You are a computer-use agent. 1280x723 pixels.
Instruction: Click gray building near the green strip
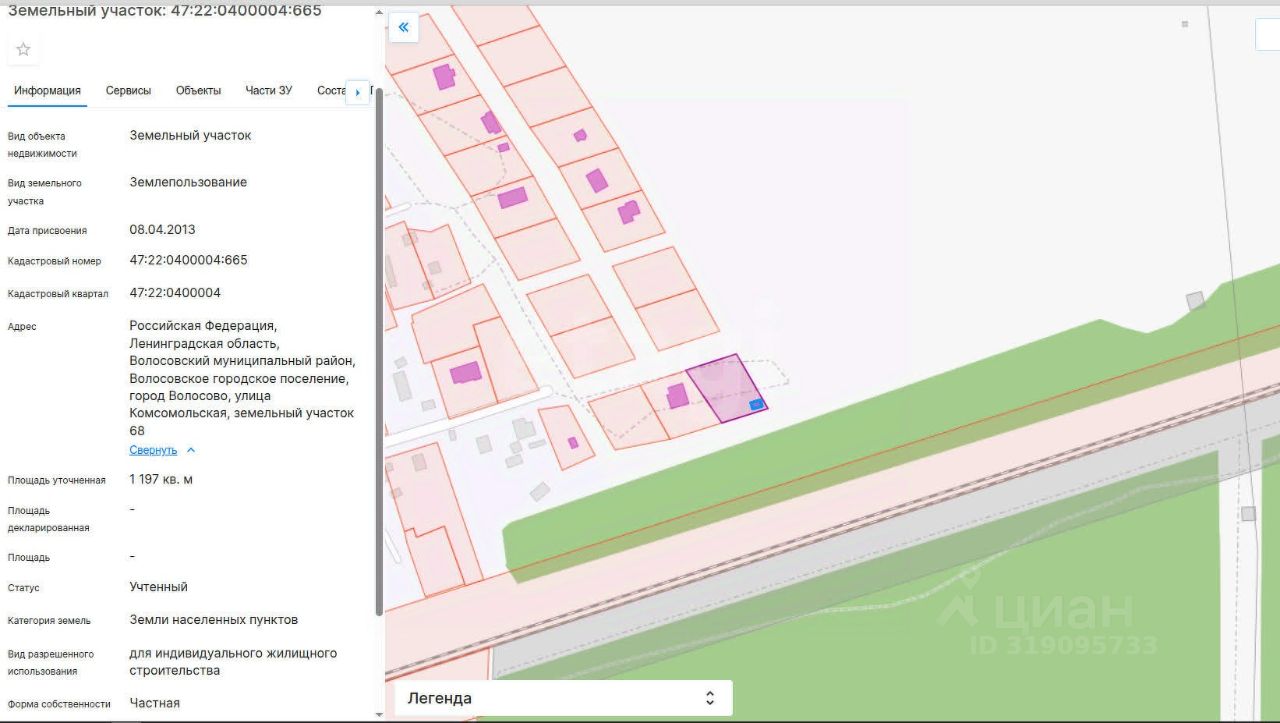pos(1195,300)
